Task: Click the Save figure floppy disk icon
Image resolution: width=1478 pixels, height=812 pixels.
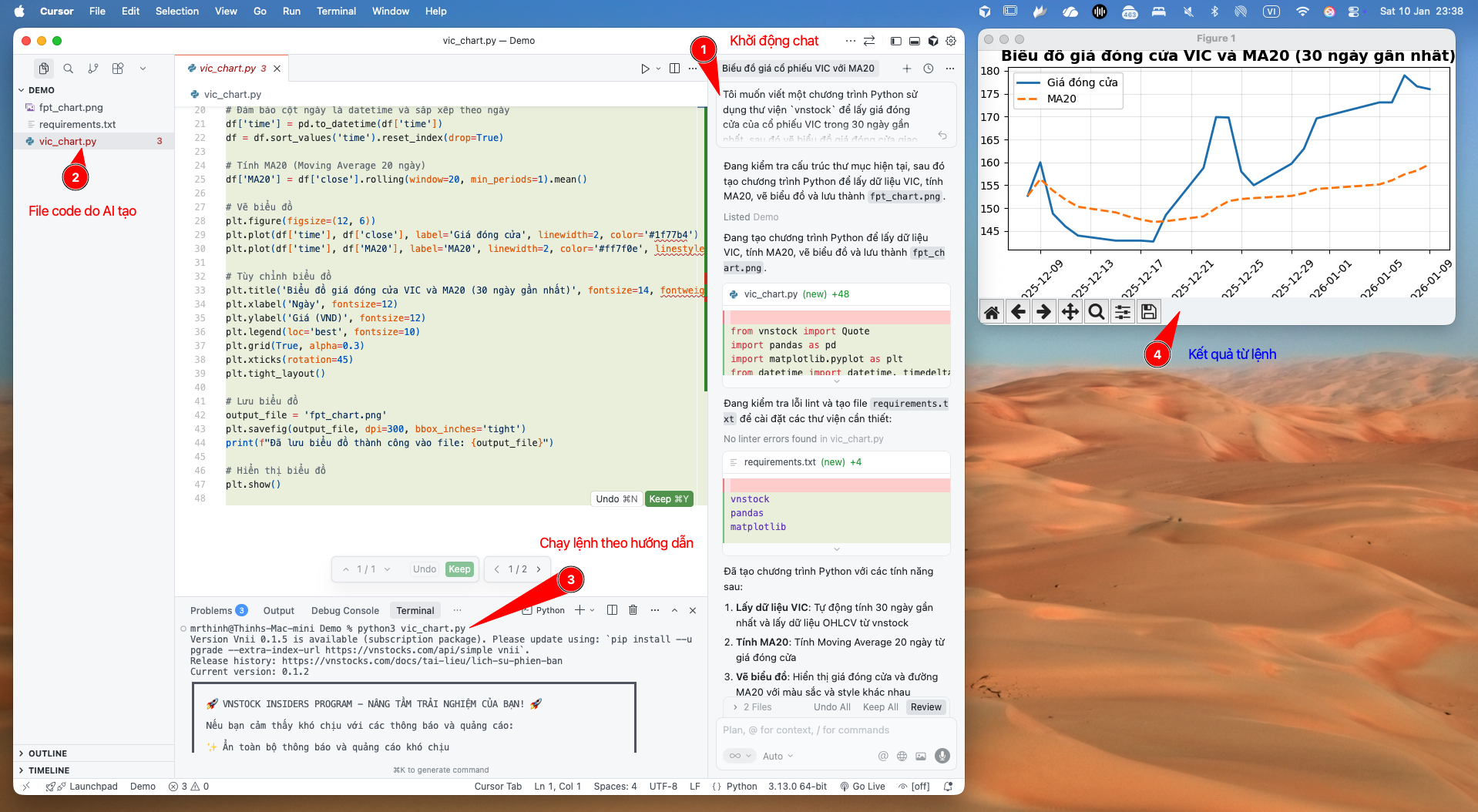Action: point(1148,312)
